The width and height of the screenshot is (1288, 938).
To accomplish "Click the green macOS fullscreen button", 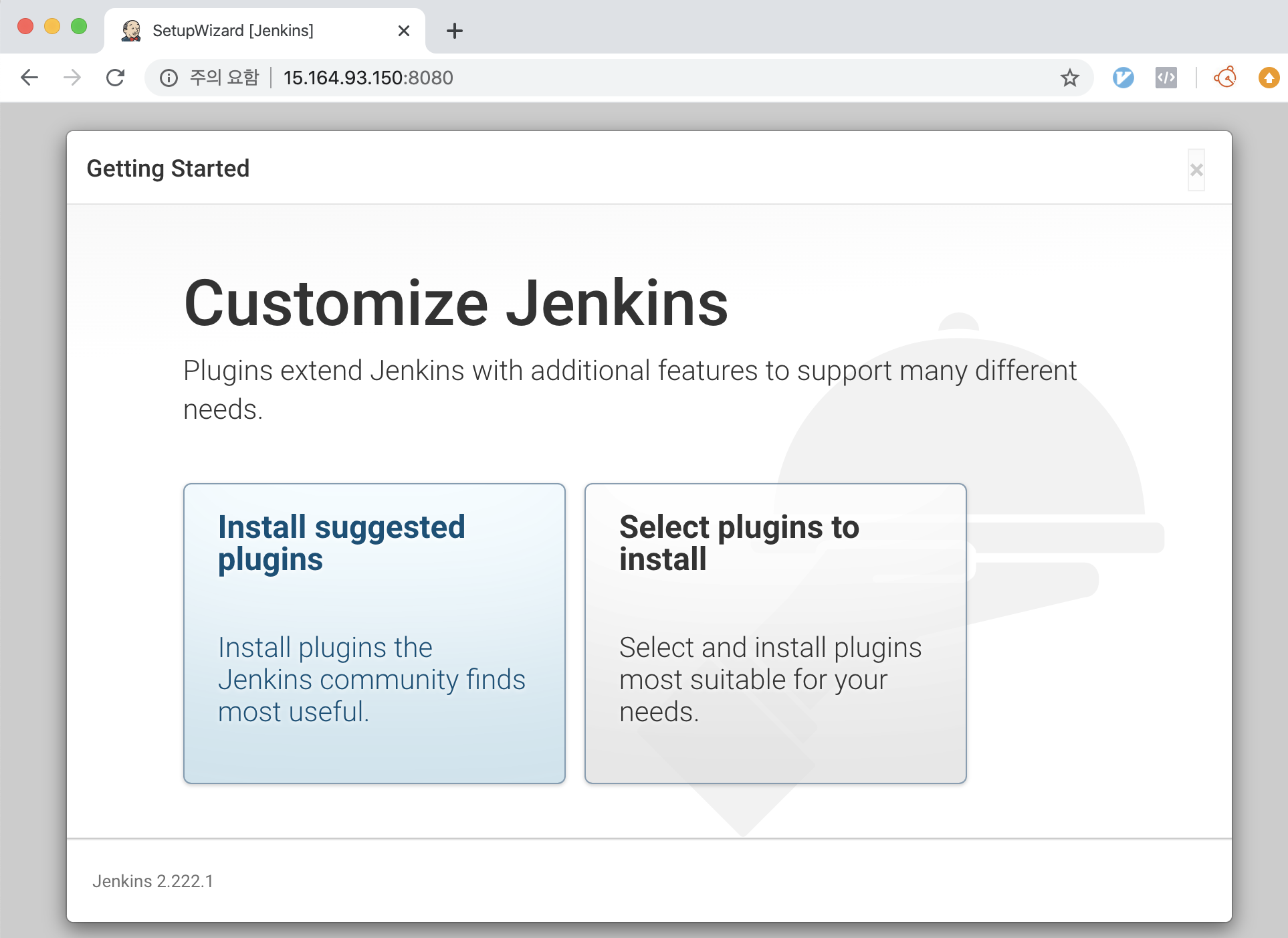I will pyautogui.click(x=79, y=26).
